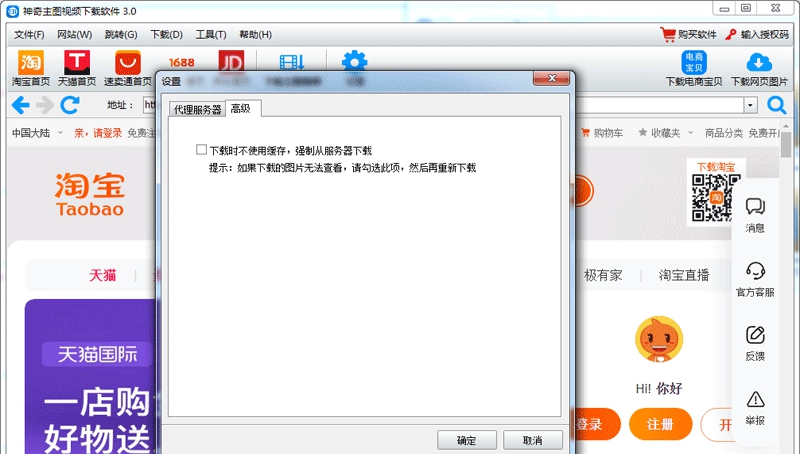Click the orange 注册 register button
The width and height of the screenshot is (800, 454).
click(x=660, y=424)
